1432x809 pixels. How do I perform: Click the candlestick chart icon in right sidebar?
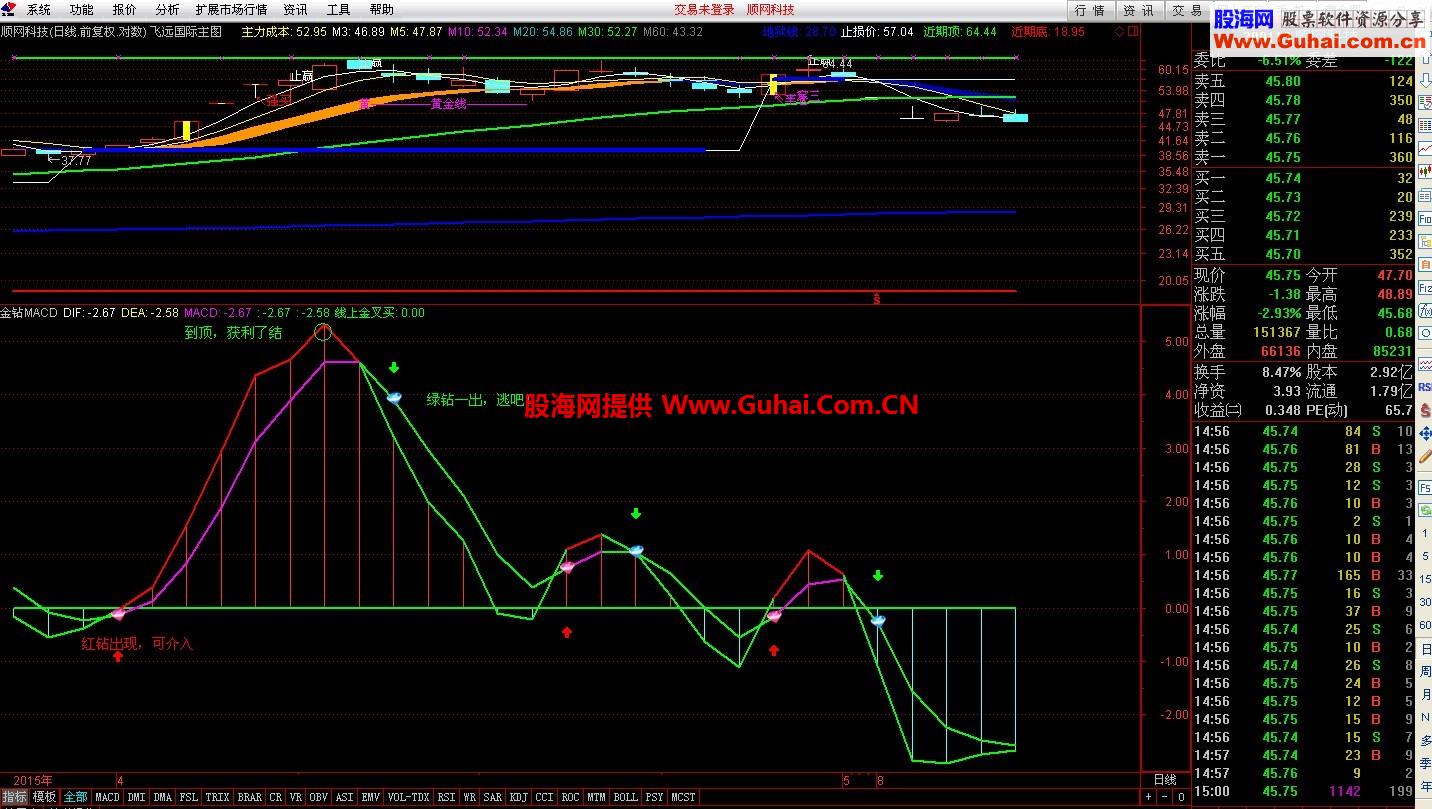pyautogui.click(x=1425, y=169)
